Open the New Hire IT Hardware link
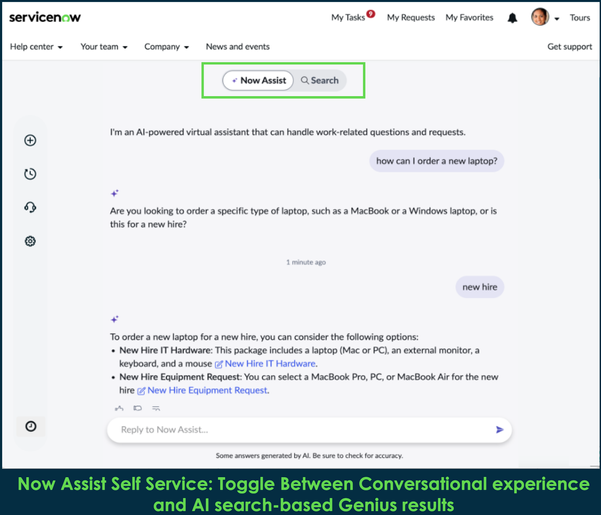Viewport: 601px width, 515px height. [x=265, y=363]
